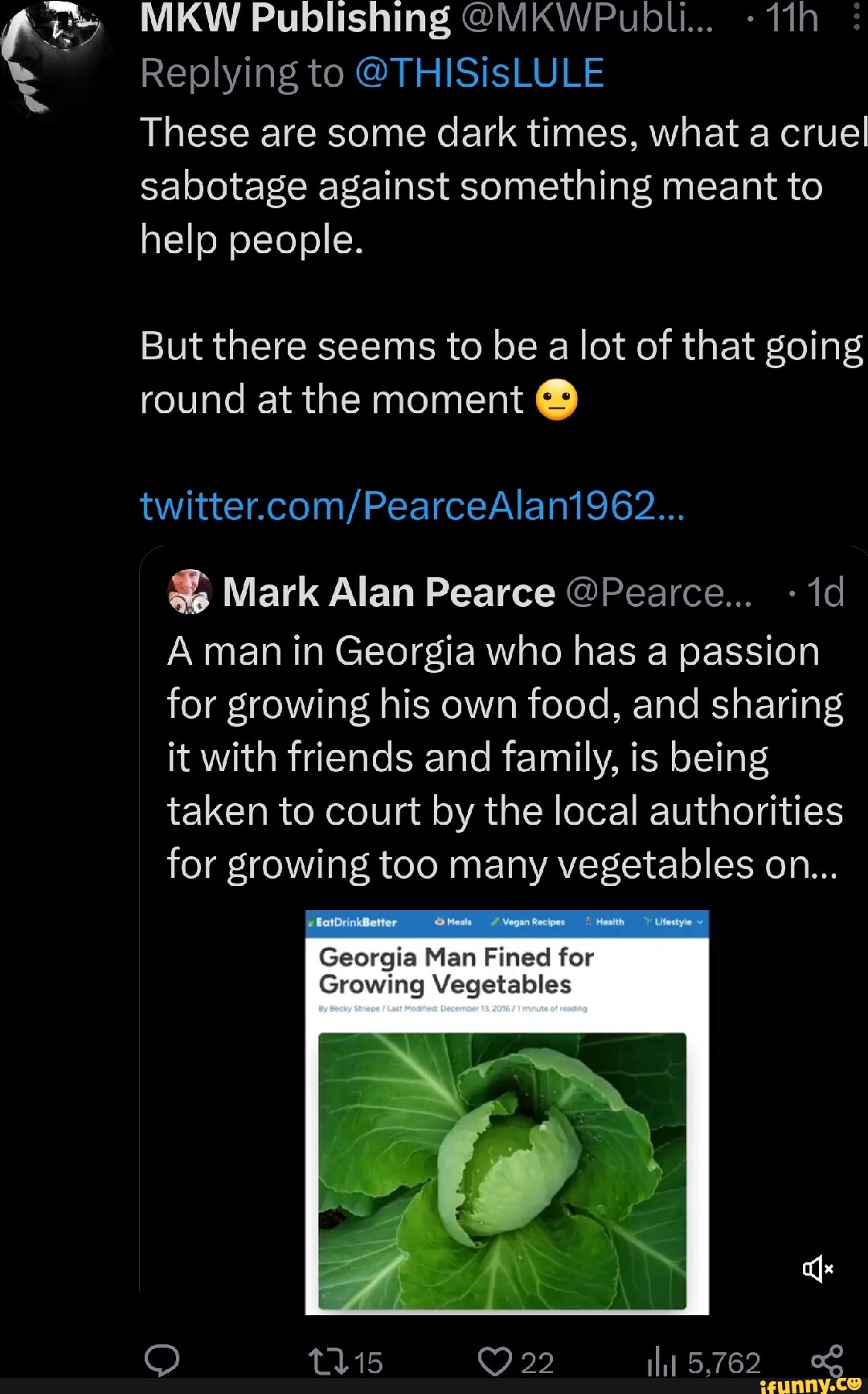Follow the twitter.com/PearceAlan1962 link
Screen dimensions: 868x1394
412,506
